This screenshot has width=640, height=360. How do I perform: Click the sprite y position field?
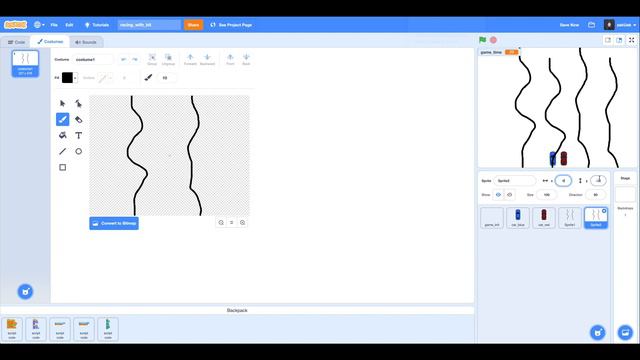[x=598, y=181]
